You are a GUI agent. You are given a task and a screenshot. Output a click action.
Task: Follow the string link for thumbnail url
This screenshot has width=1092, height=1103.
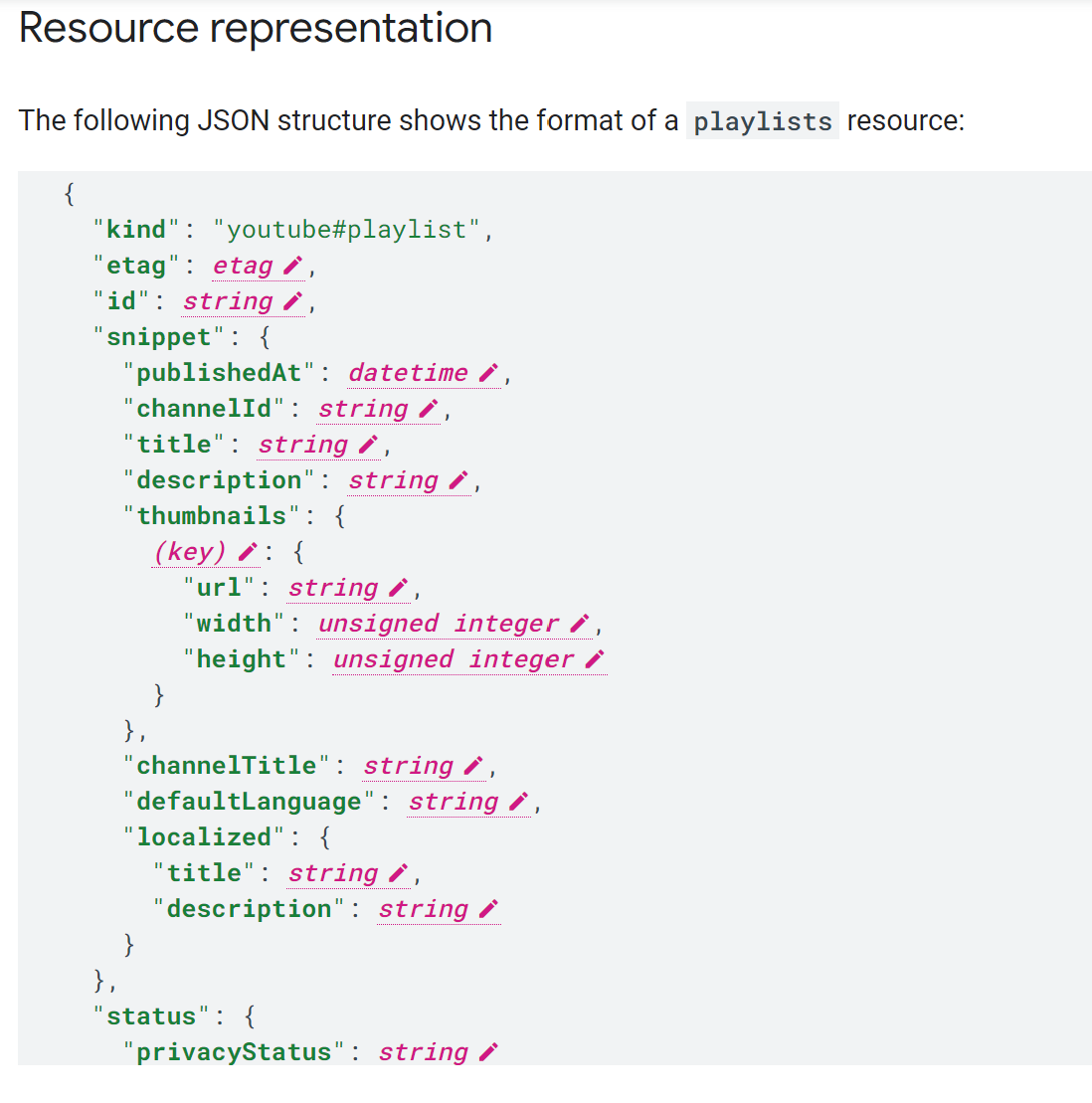click(333, 588)
